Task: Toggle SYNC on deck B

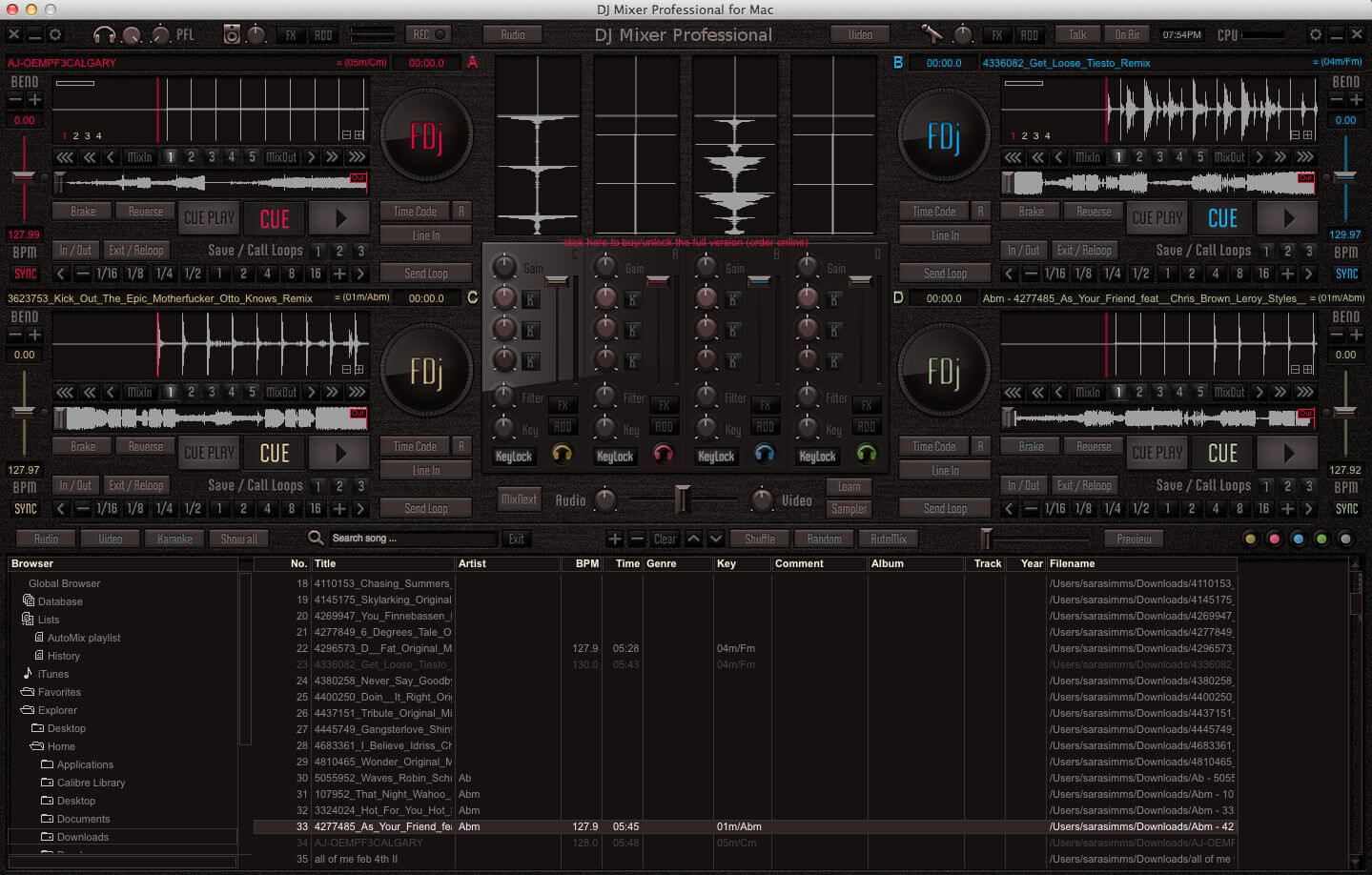Action: 1346,274
